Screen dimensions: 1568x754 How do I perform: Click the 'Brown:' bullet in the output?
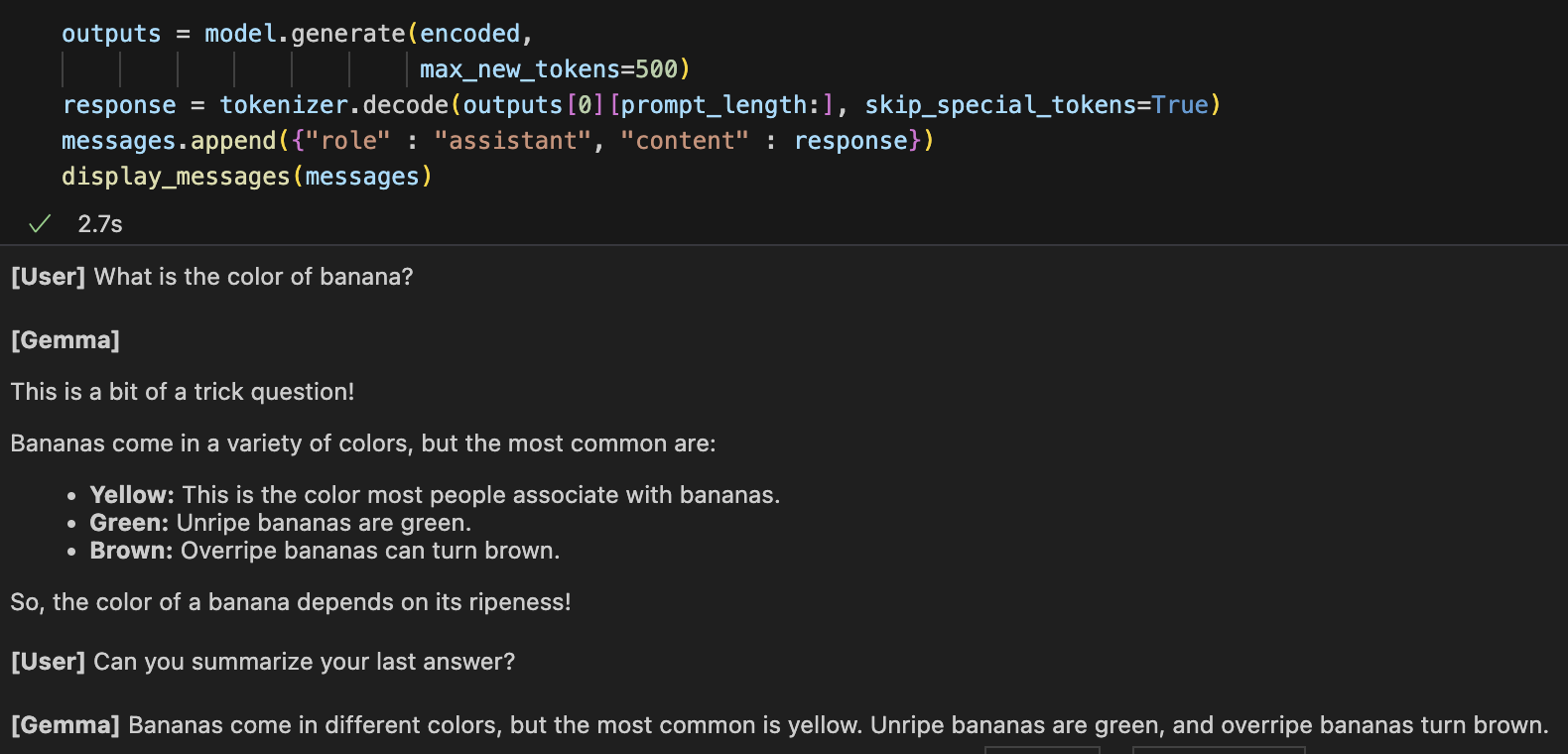(131, 551)
